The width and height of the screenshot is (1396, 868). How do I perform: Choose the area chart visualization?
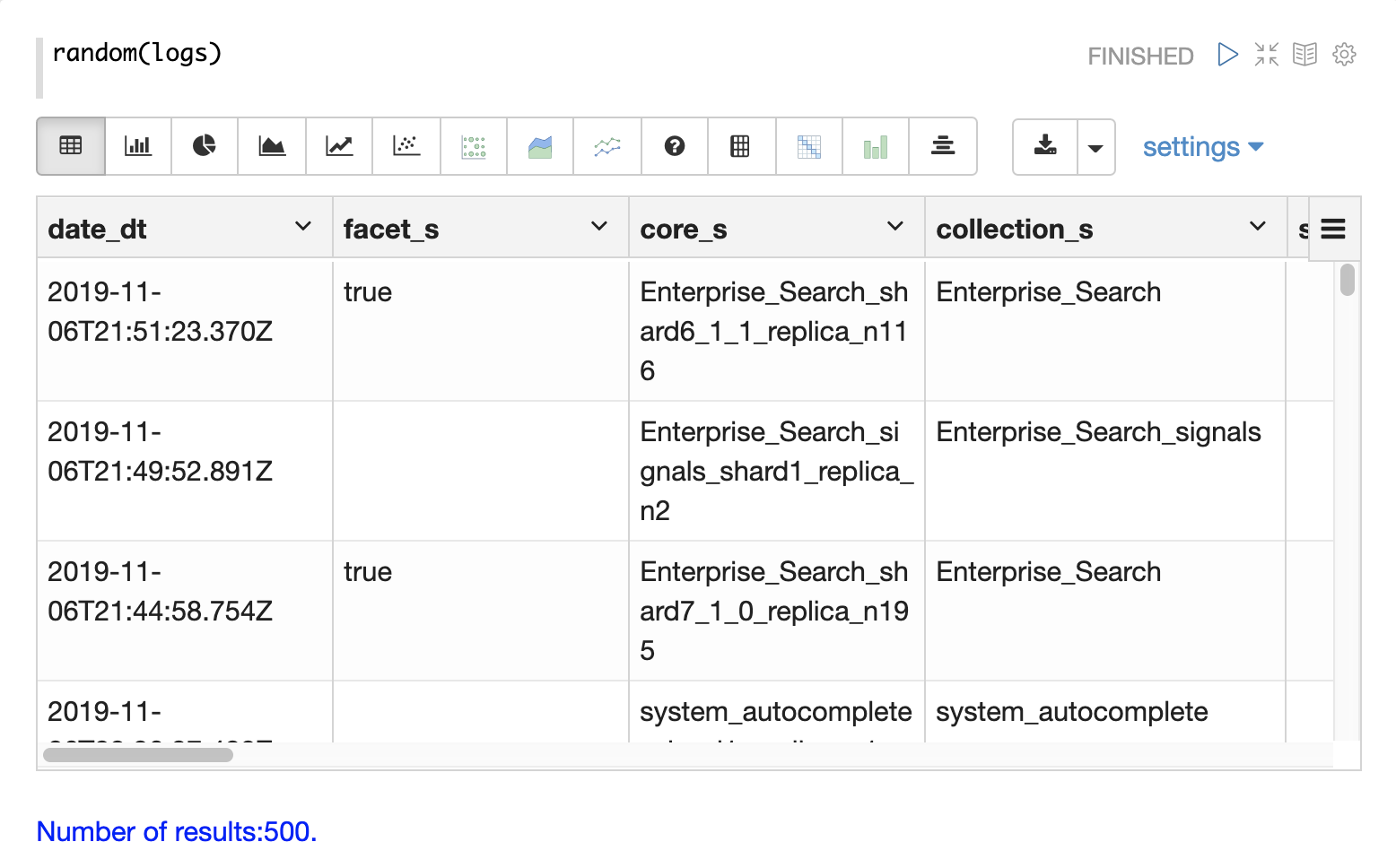(x=272, y=145)
